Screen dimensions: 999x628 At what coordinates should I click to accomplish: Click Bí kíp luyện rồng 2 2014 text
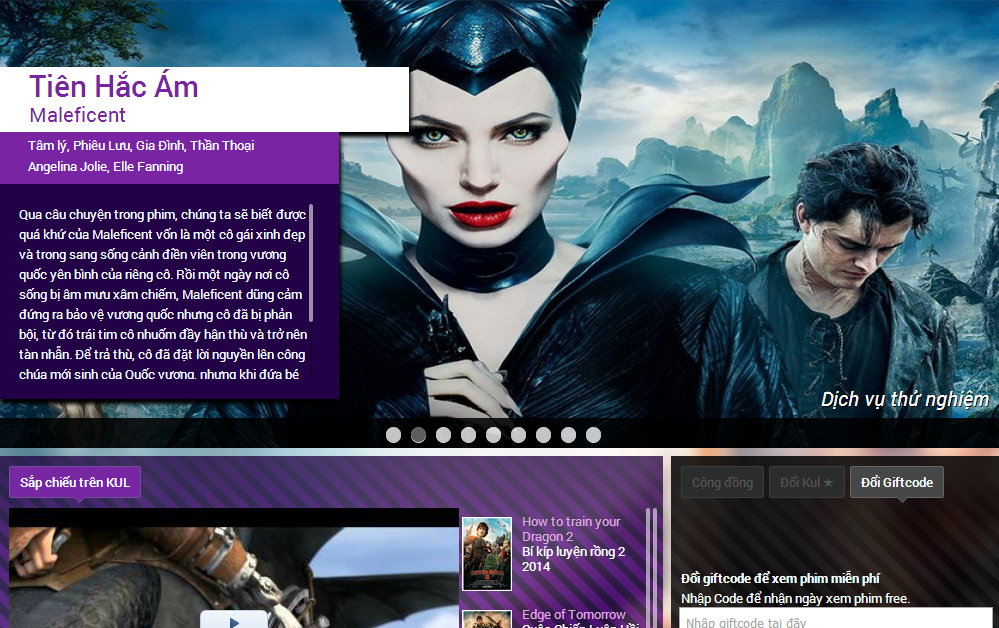(573, 559)
